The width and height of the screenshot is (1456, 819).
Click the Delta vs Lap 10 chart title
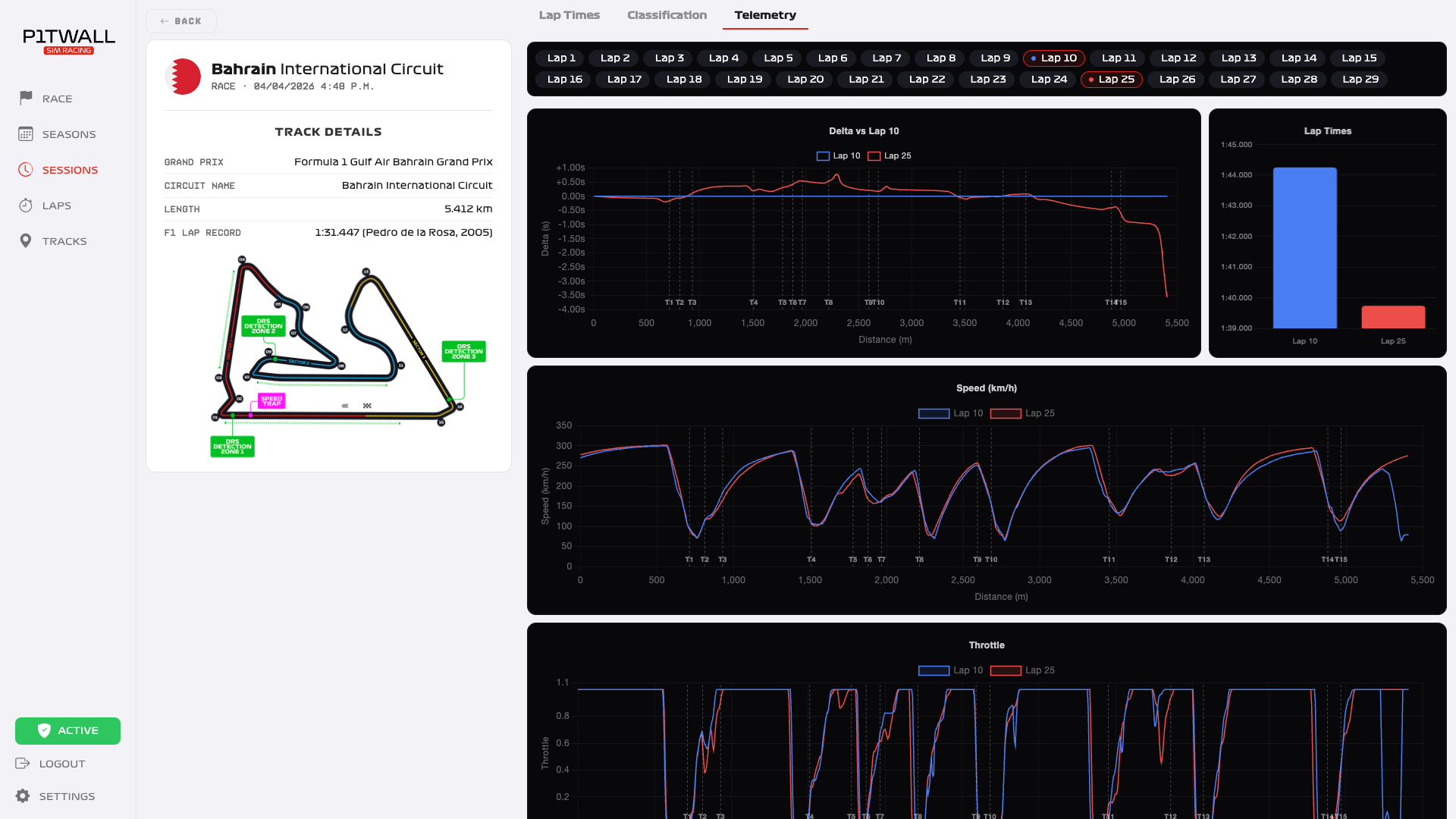click(x=864, y=131)
